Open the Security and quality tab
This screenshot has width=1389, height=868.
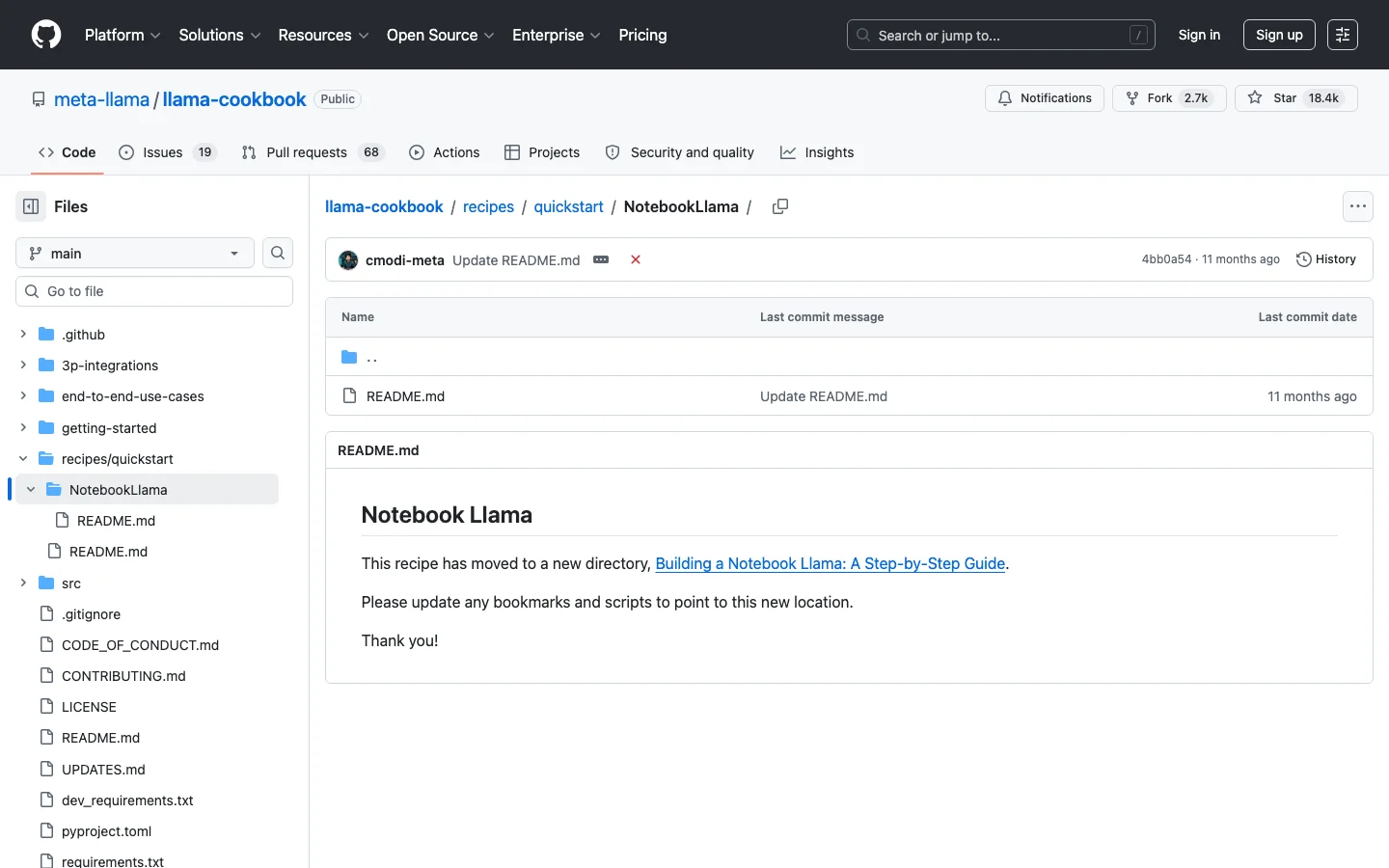point(680,152)
